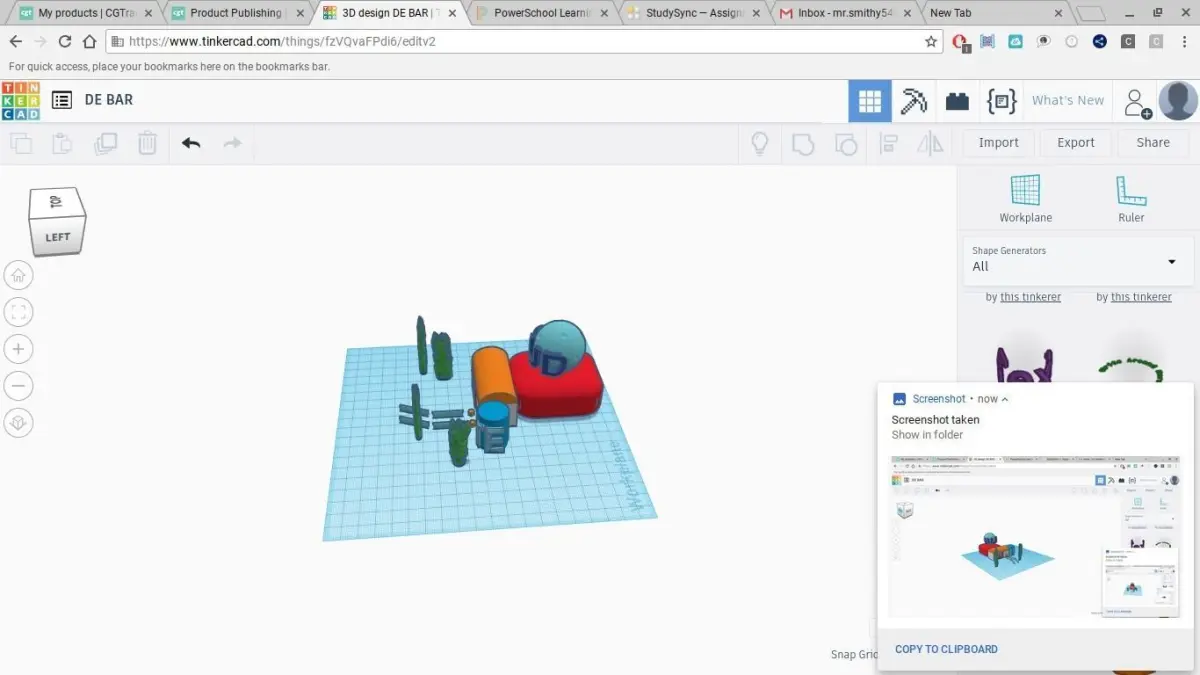Click the Group shapes icon
1200x675 pixels.
(803, 143)
